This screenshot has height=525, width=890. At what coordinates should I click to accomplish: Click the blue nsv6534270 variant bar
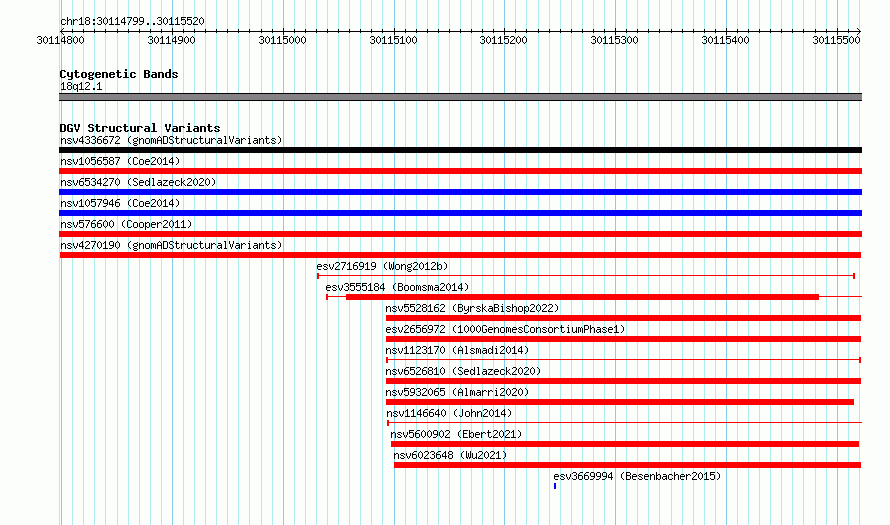[x=460, y=192]
